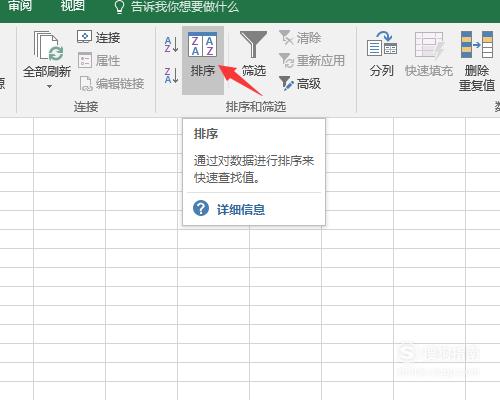Click the lightbulb Tell Me icon
The image size is (500, 400).
point(119,7)
